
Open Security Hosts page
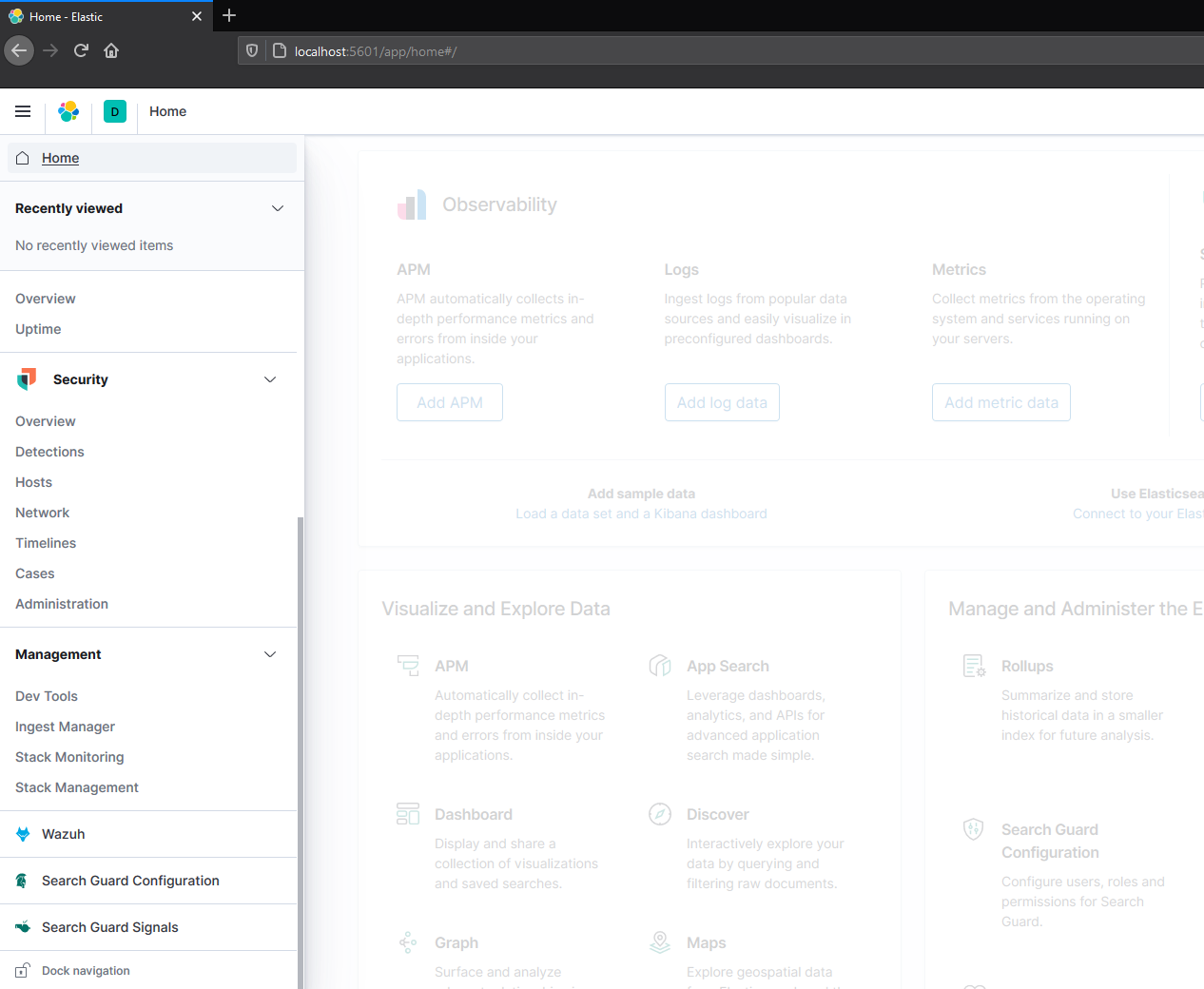tap(33, 482)
